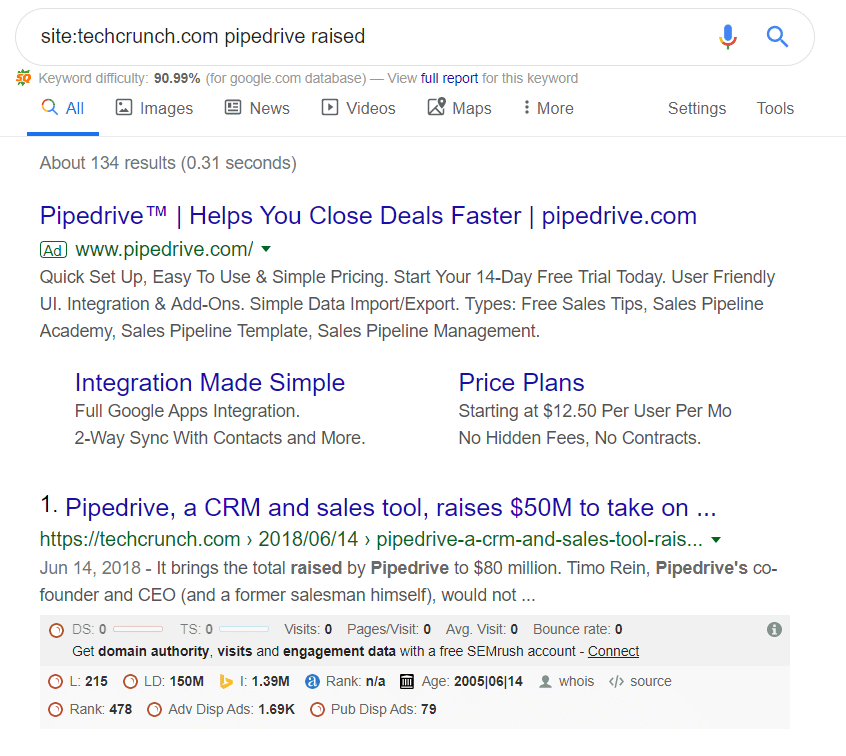The height and width of the screenshot is (756, 846).
Task: Click the SEMrush logo beside Keyword difficulty
Action: [x=23, y=78]
